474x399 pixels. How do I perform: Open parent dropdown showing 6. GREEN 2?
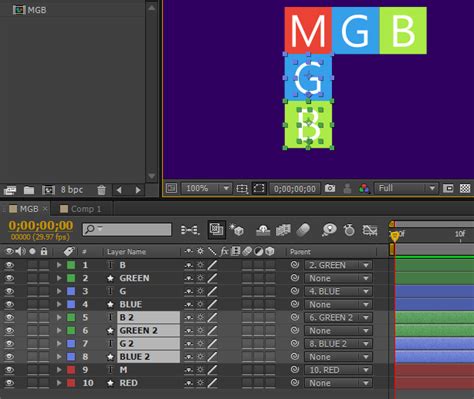(x=338, y=318)
